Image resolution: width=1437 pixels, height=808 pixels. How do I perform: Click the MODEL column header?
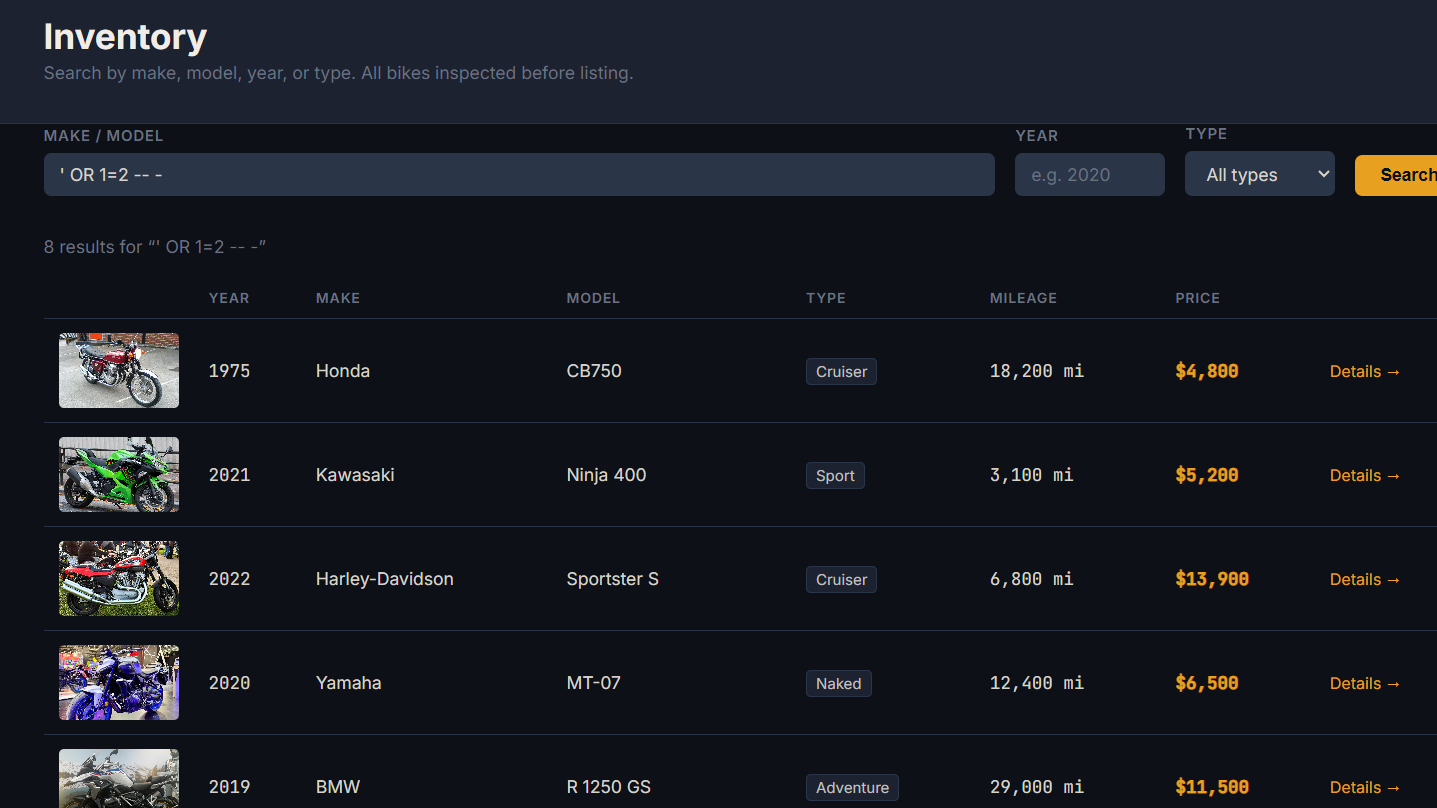[x=593, y=298]
